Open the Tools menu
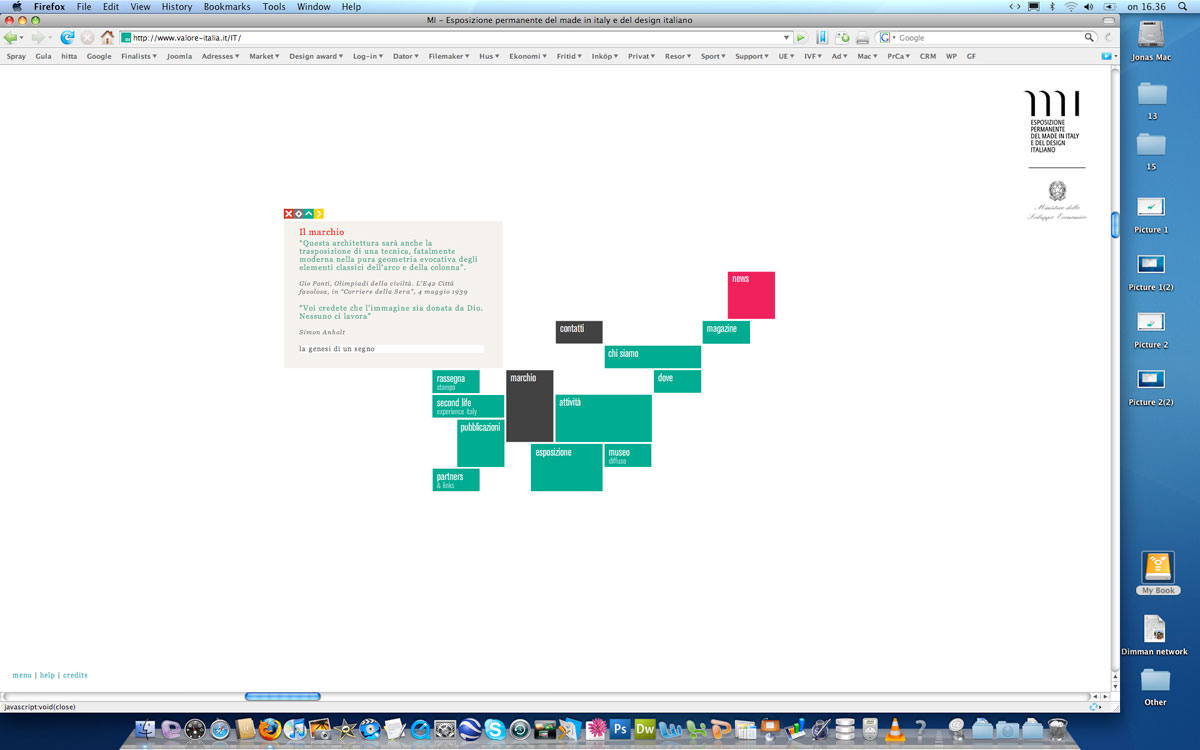The image size is (1200, 750). coord(274,7)
